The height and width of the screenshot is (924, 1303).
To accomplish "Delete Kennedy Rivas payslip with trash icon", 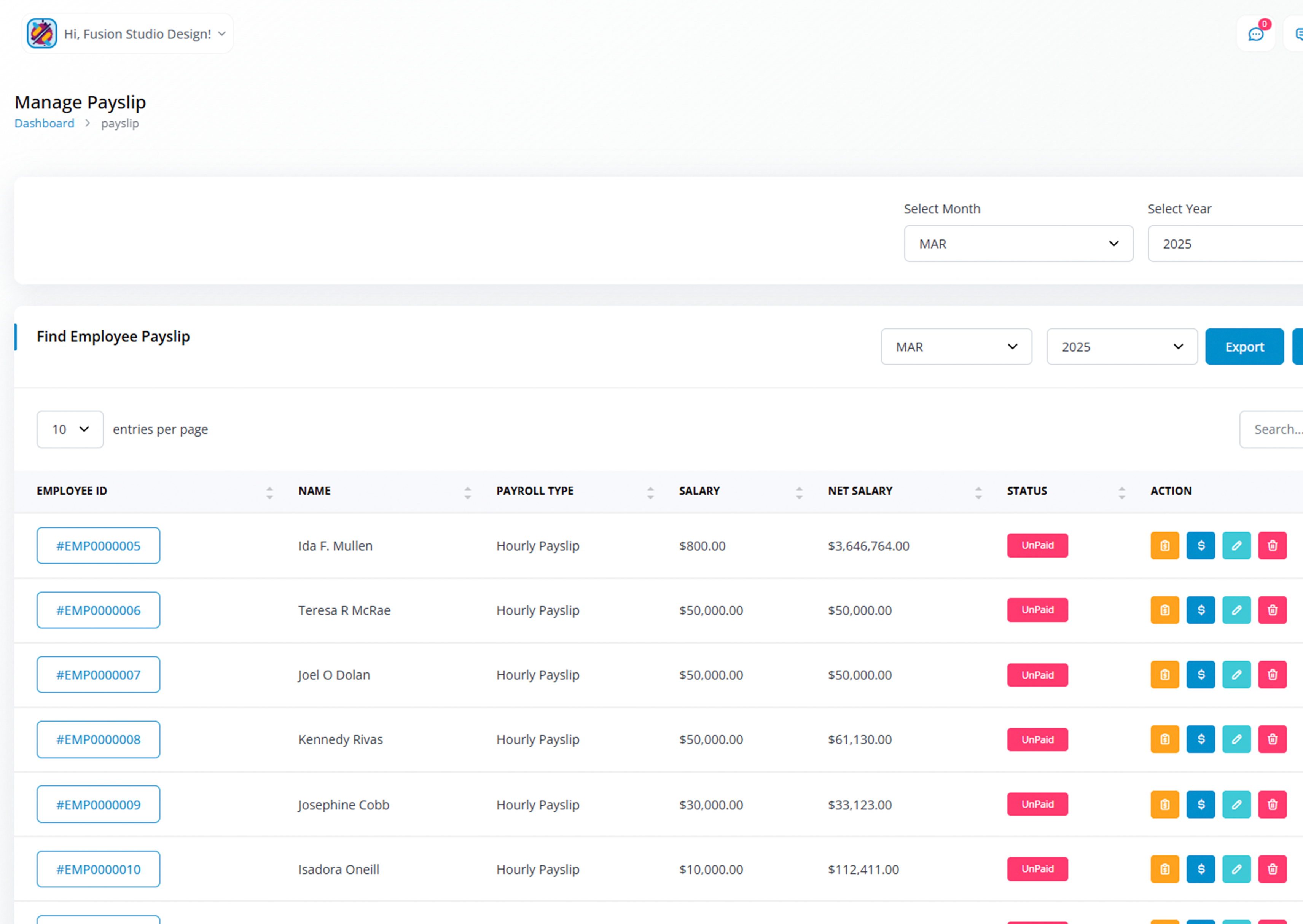I will [x=1272, y=739].
